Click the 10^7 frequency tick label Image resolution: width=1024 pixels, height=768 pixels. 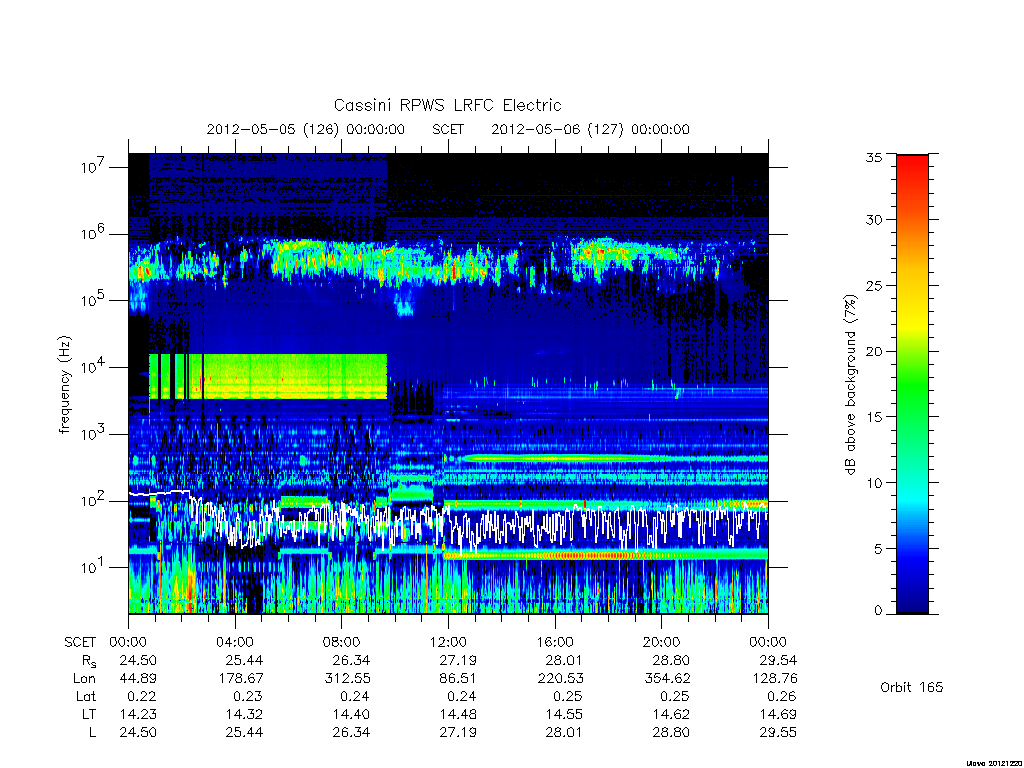tap(93, 167)
